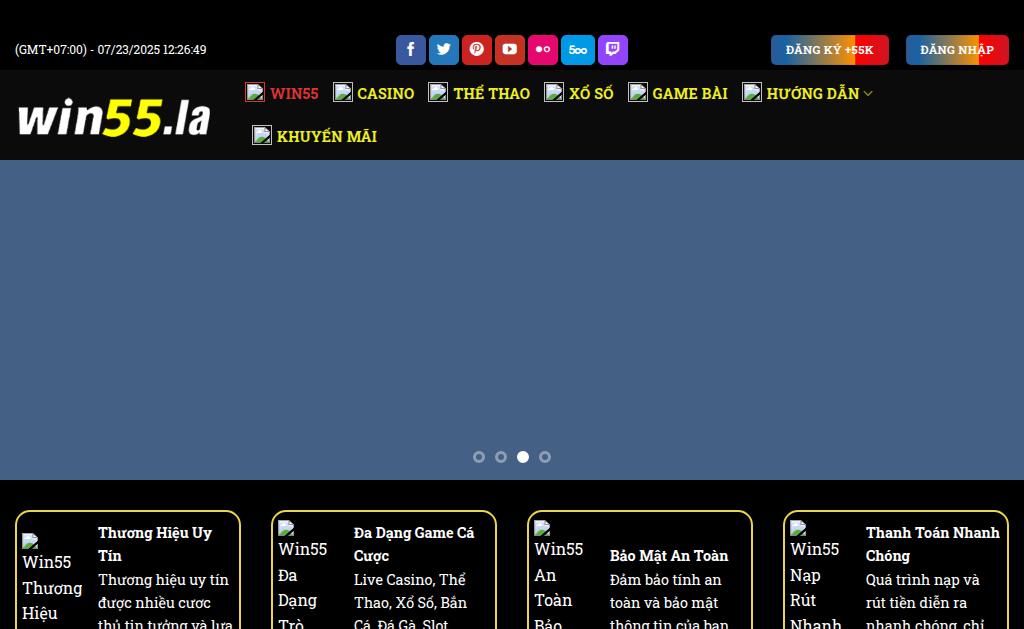Select the fourth slider pagination dot
The image size is (1024, 629).
[x=545, y=457]
